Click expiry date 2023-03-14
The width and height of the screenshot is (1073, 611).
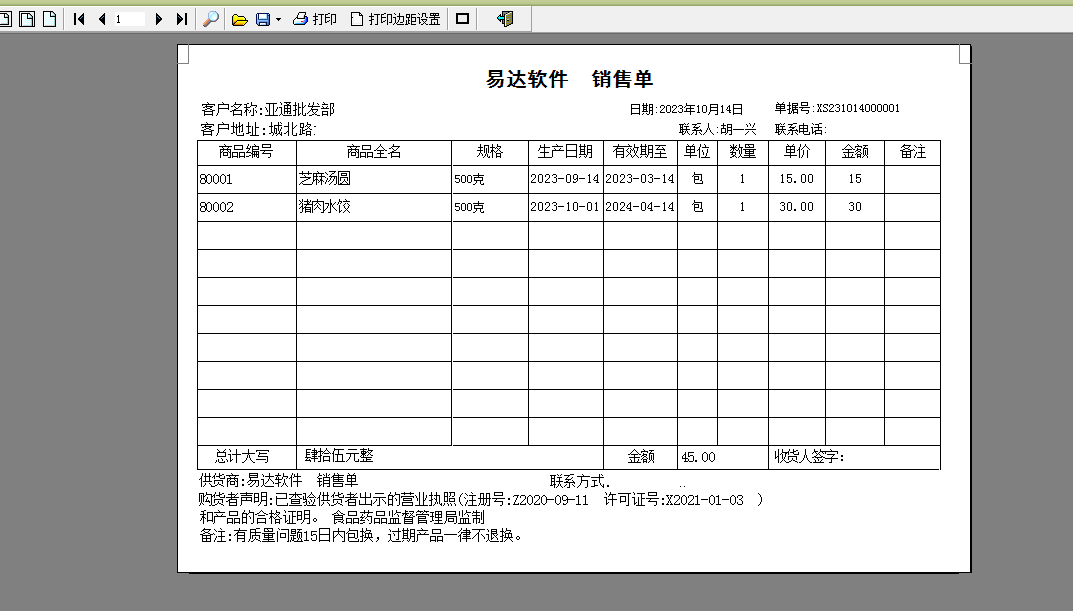(640, 179)
